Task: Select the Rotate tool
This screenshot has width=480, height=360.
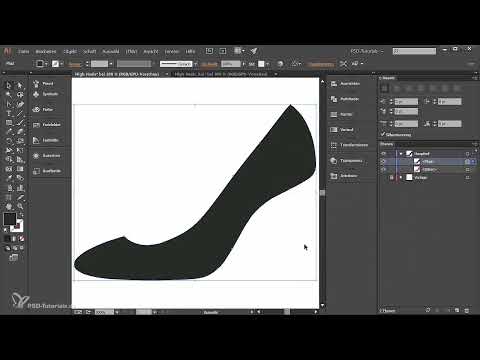Action: 9,141
